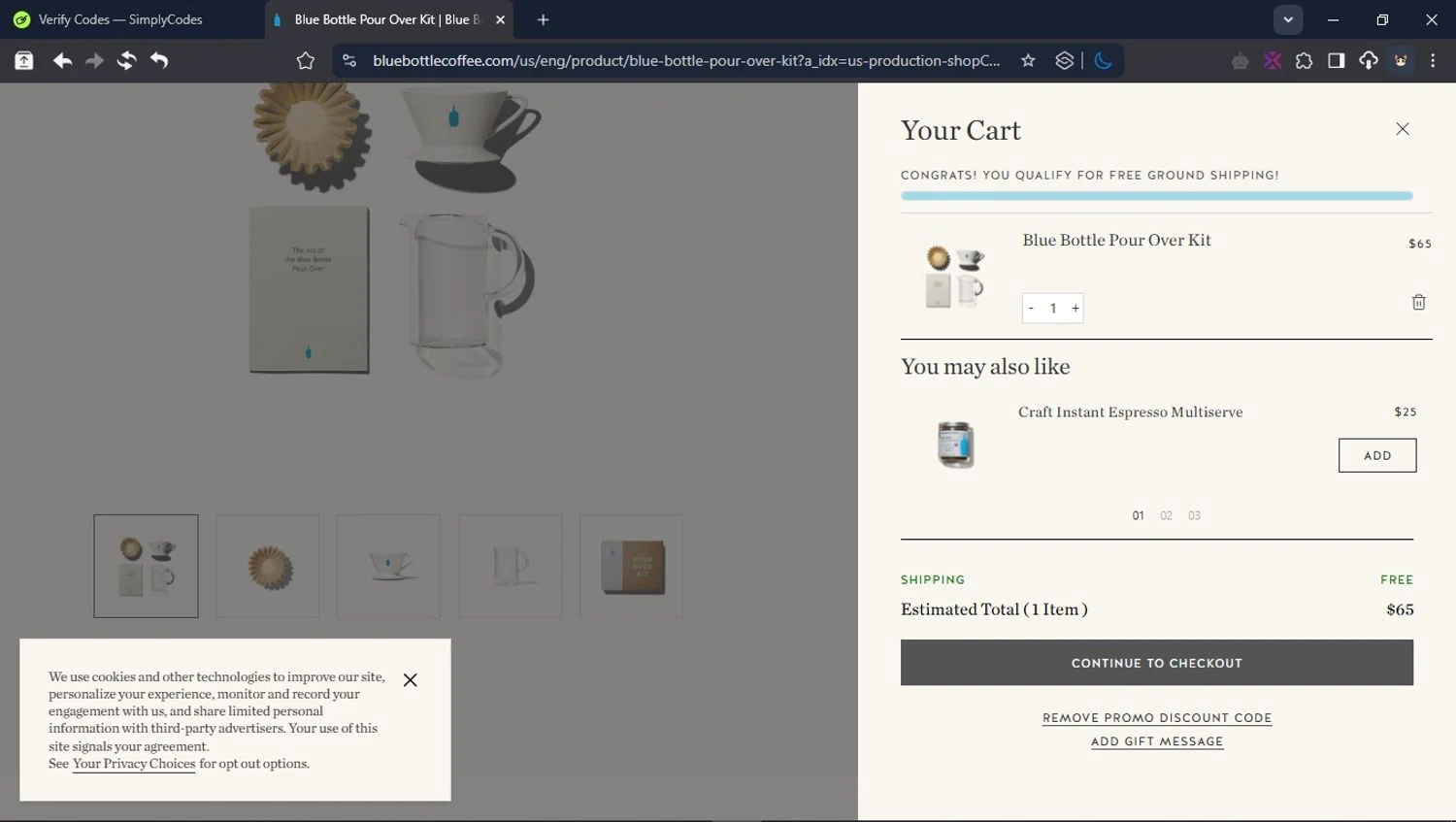
Task: View site information icon in address bar
Action: click(349, 60)
